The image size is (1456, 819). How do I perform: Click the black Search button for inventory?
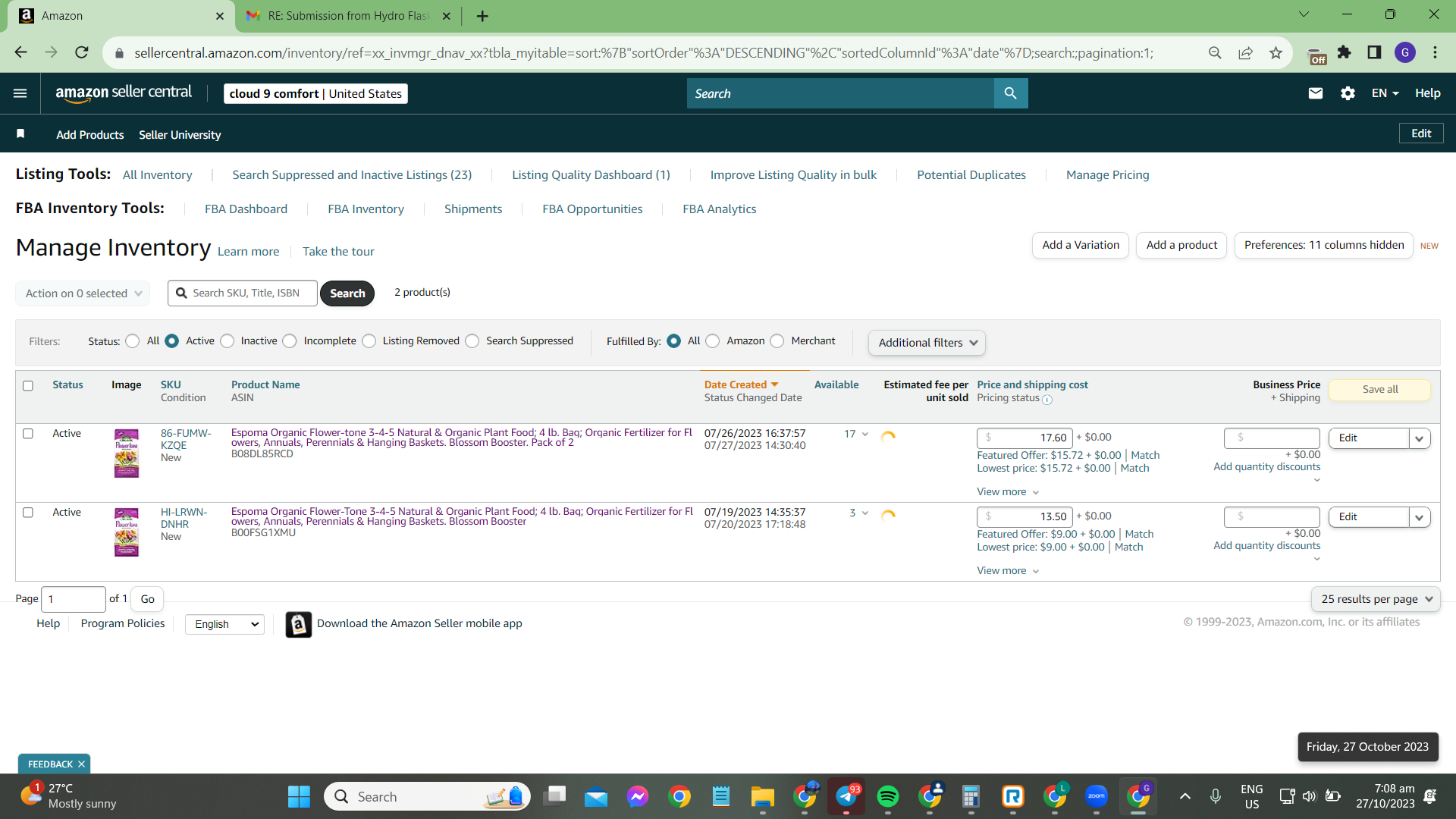coord(347,293)
